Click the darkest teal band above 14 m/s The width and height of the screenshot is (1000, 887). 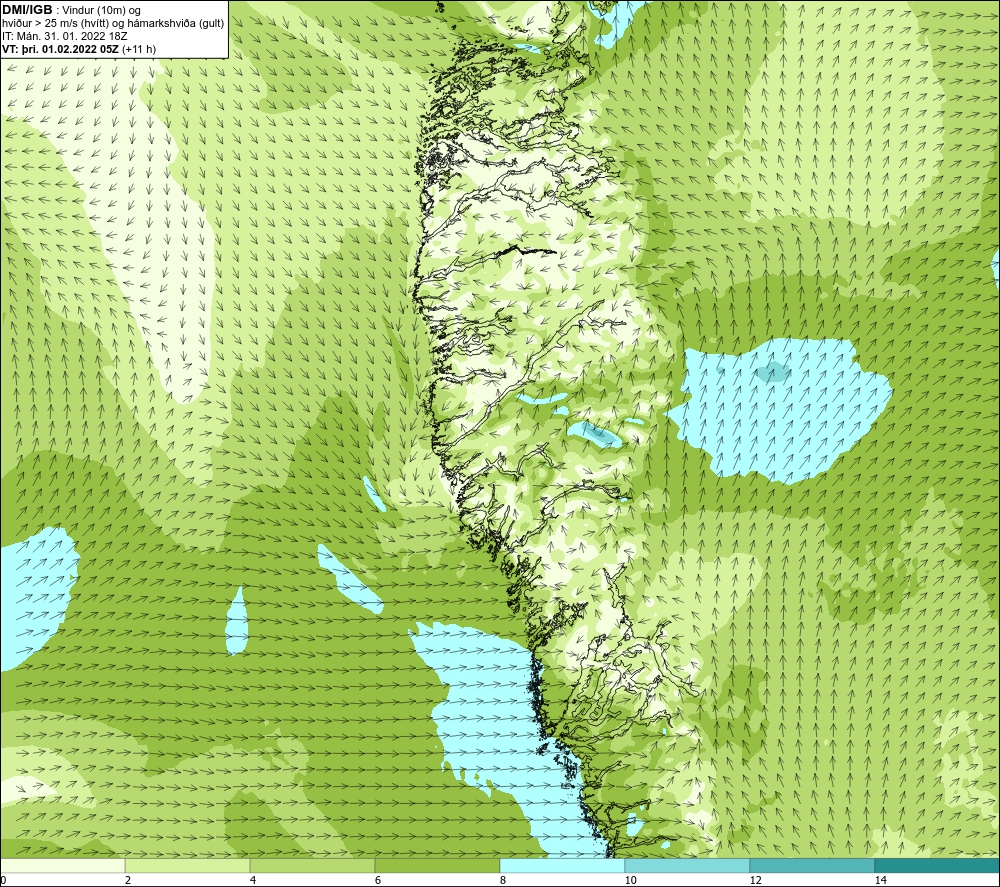(937, 865)
